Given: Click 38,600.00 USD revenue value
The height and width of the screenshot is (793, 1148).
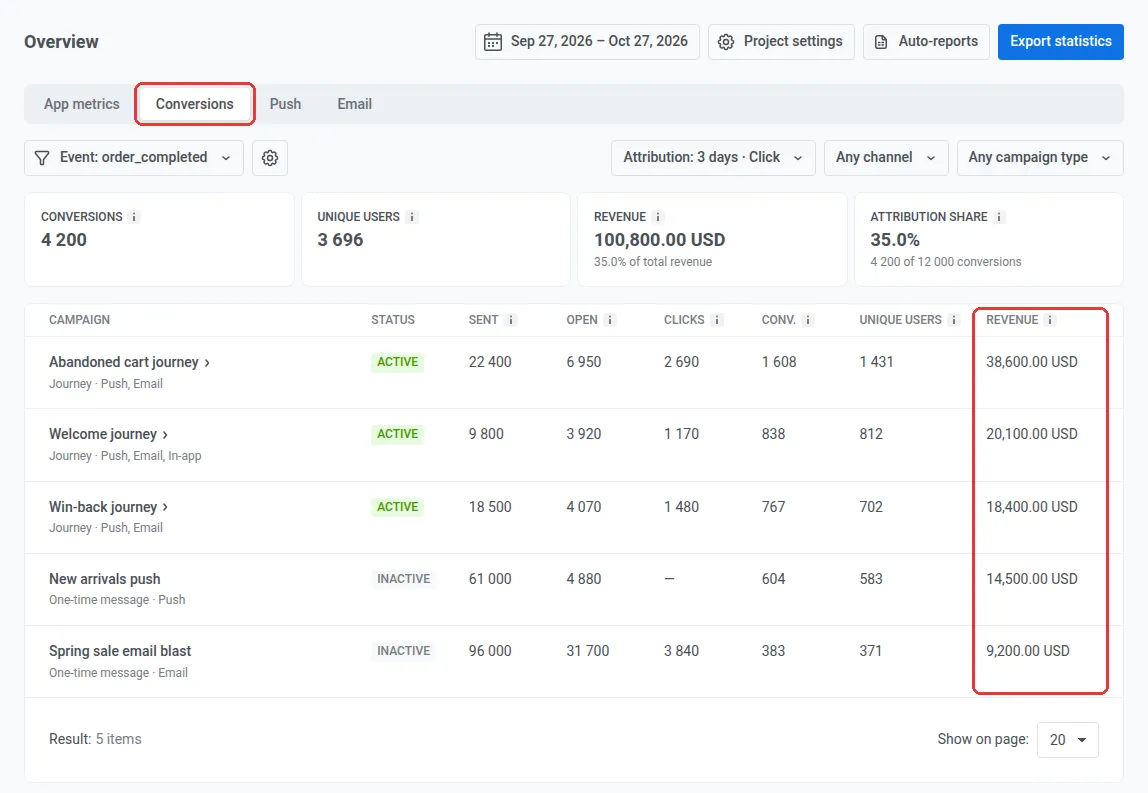Looking at the screenshot, I should 1032,362.
